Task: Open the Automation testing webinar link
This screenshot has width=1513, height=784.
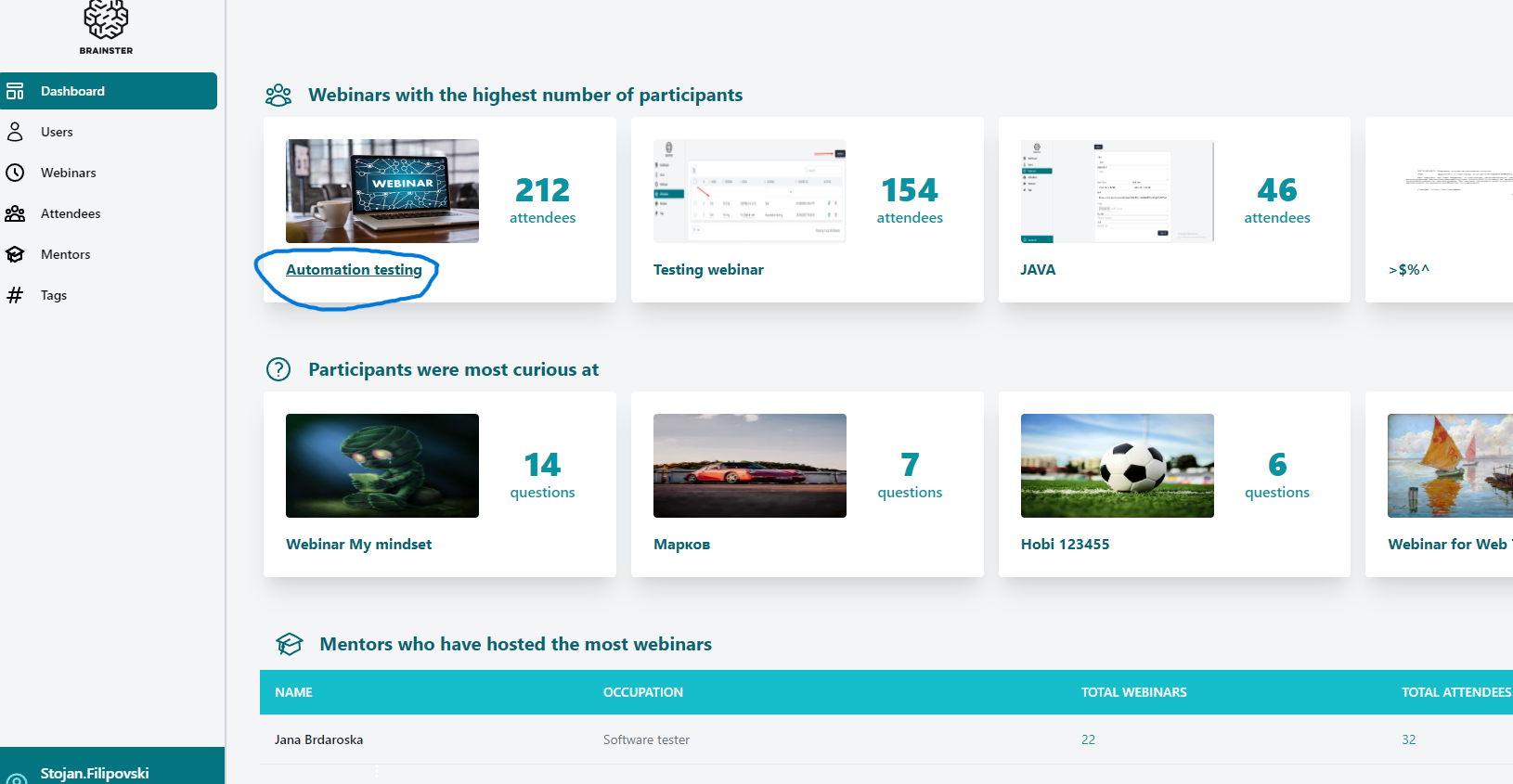Action: 354,270
